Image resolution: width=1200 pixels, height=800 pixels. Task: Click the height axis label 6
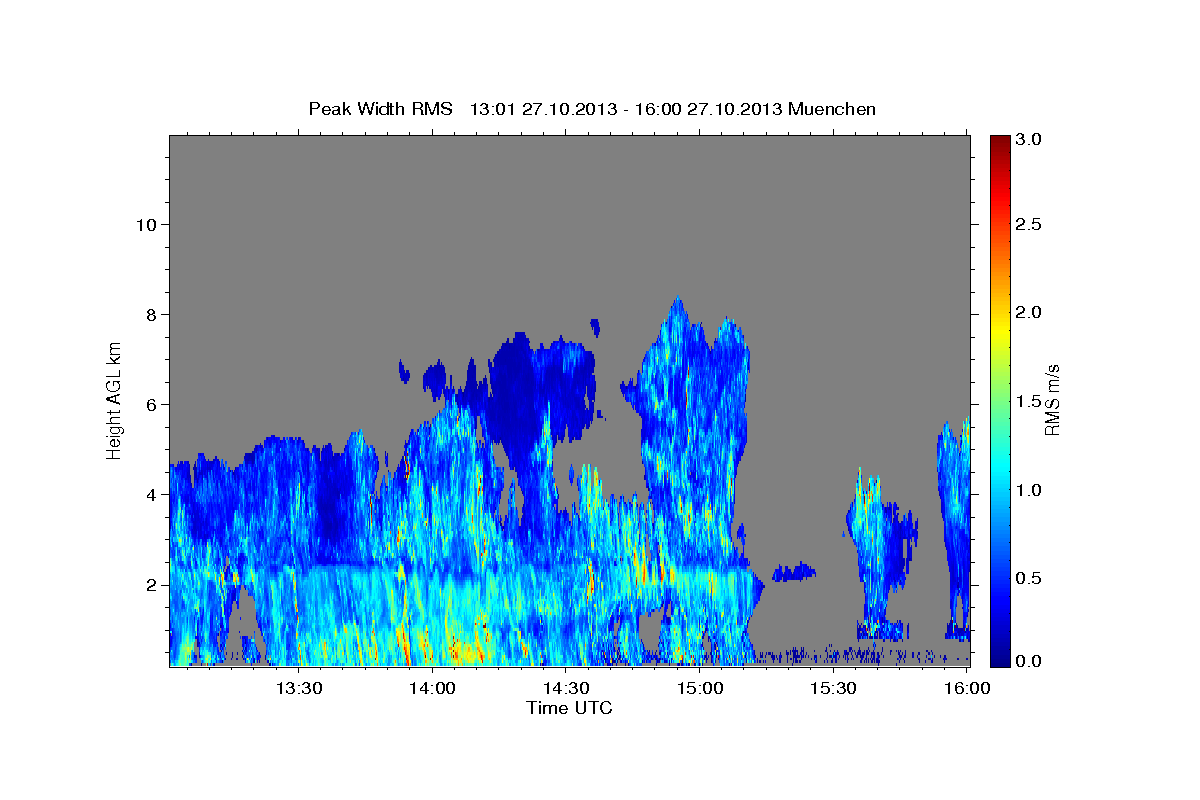tap(150, 404)
